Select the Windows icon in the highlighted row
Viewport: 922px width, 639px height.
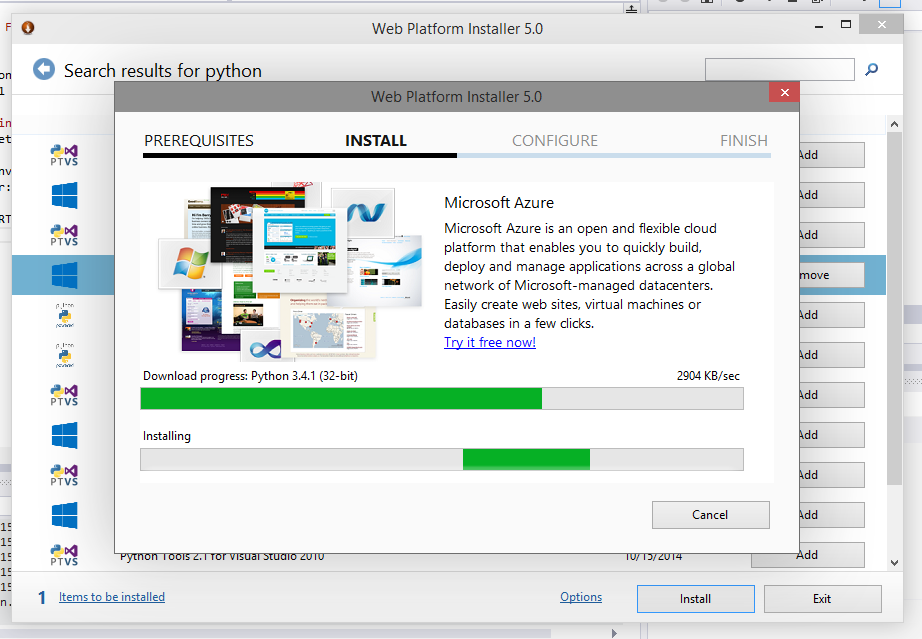(64, 275)
